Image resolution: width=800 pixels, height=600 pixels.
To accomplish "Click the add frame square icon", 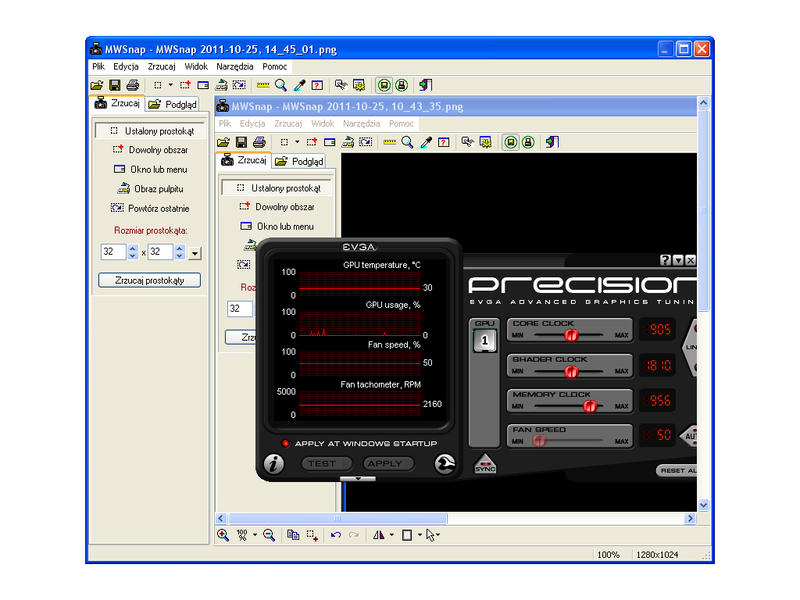I will [407, 535].
